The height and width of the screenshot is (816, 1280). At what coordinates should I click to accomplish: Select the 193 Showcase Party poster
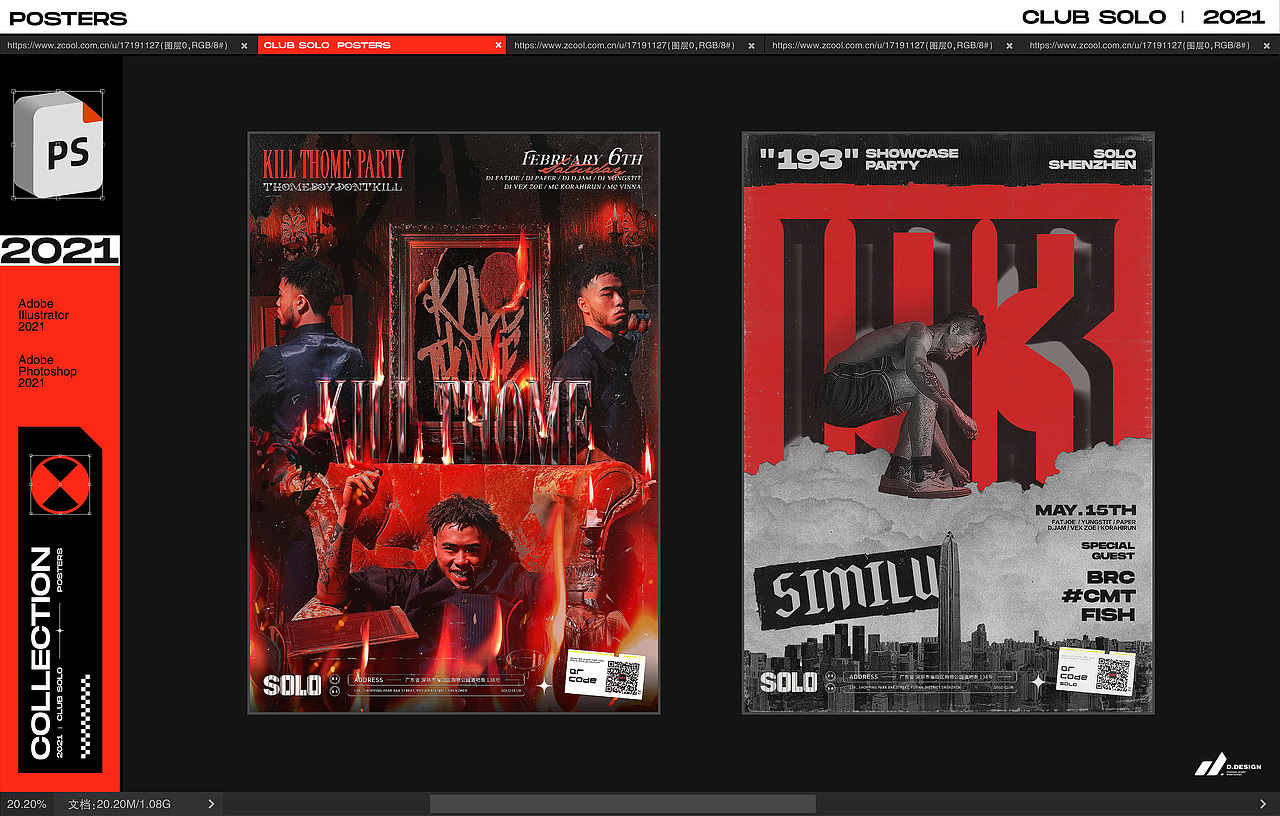pos(948,422)
